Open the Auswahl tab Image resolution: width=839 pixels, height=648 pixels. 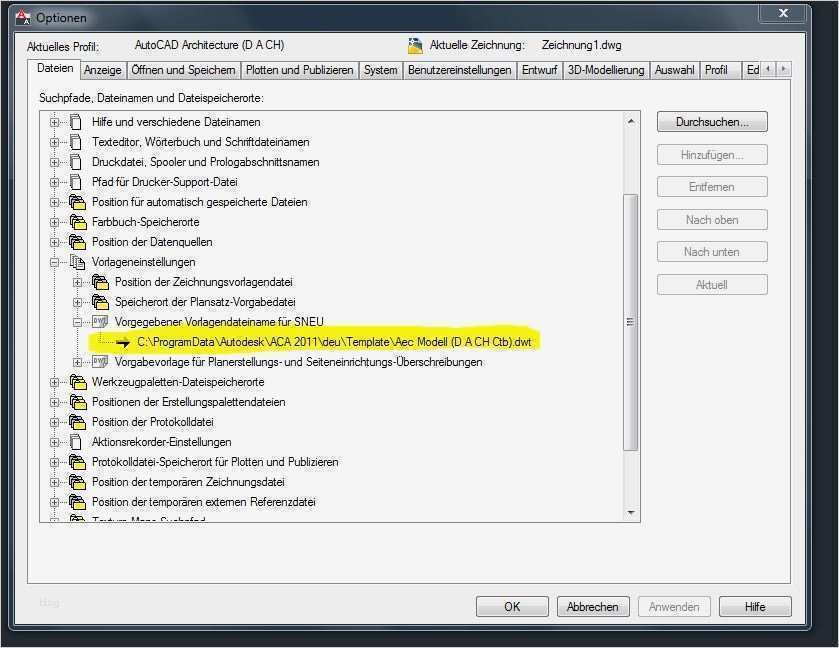pos(675,70)
